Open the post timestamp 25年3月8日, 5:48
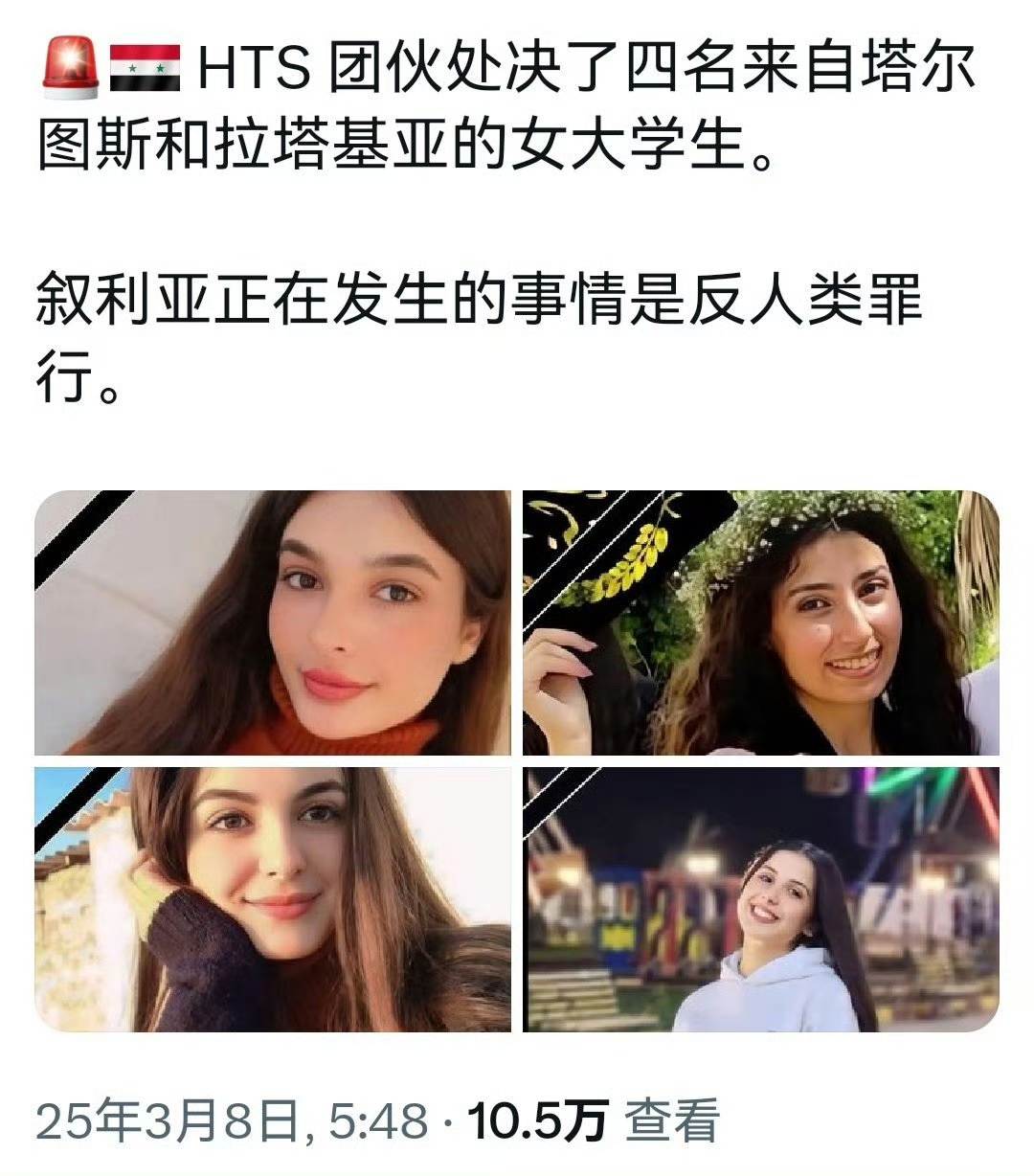Image resolution: width=1034 pixels, height=1176 pixels. pos(231,1119)
